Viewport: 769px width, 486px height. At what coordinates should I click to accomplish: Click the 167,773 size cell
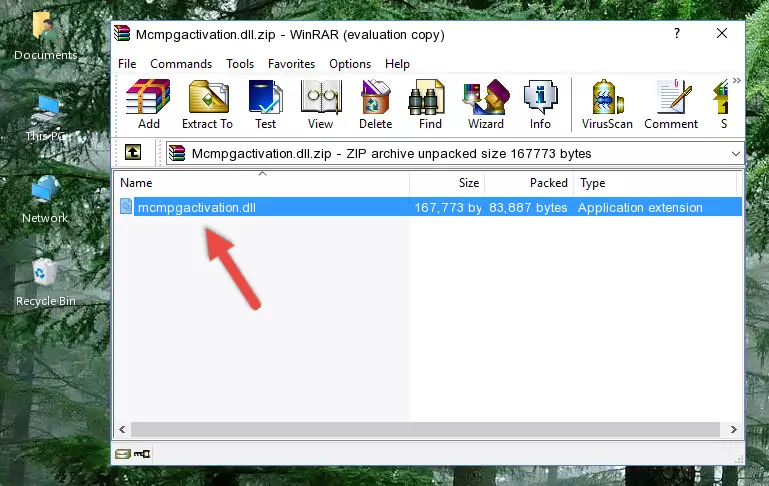click(x=448, y=207)
